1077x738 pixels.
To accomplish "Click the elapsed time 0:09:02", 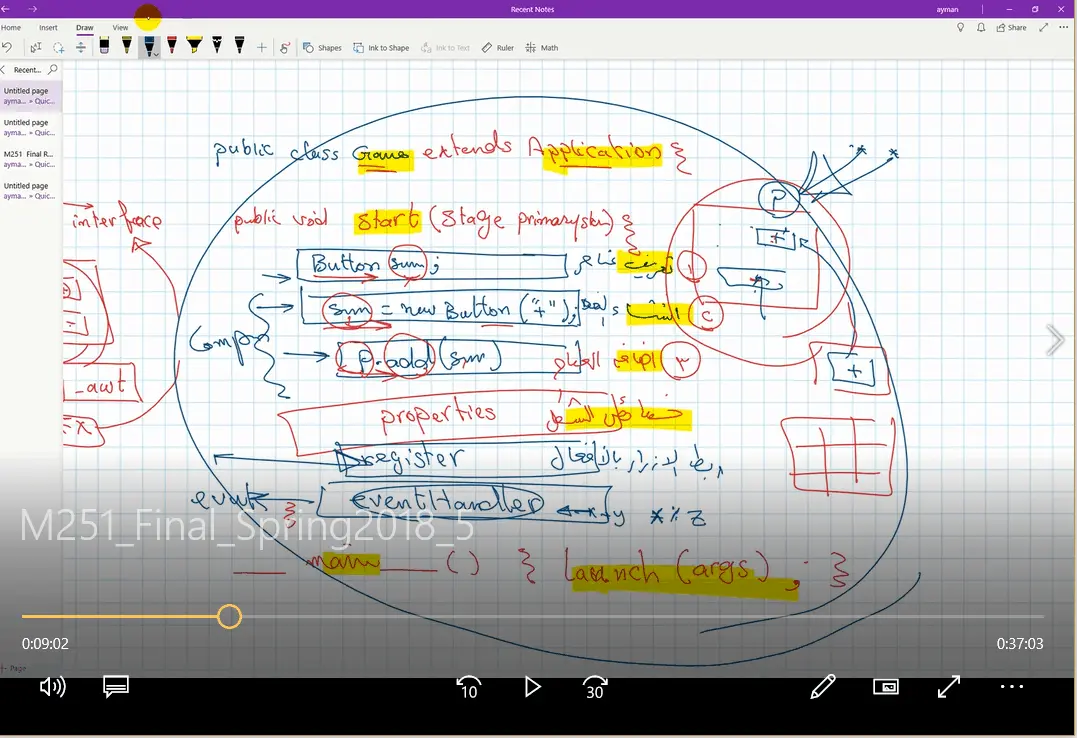I will click(45, 644).
